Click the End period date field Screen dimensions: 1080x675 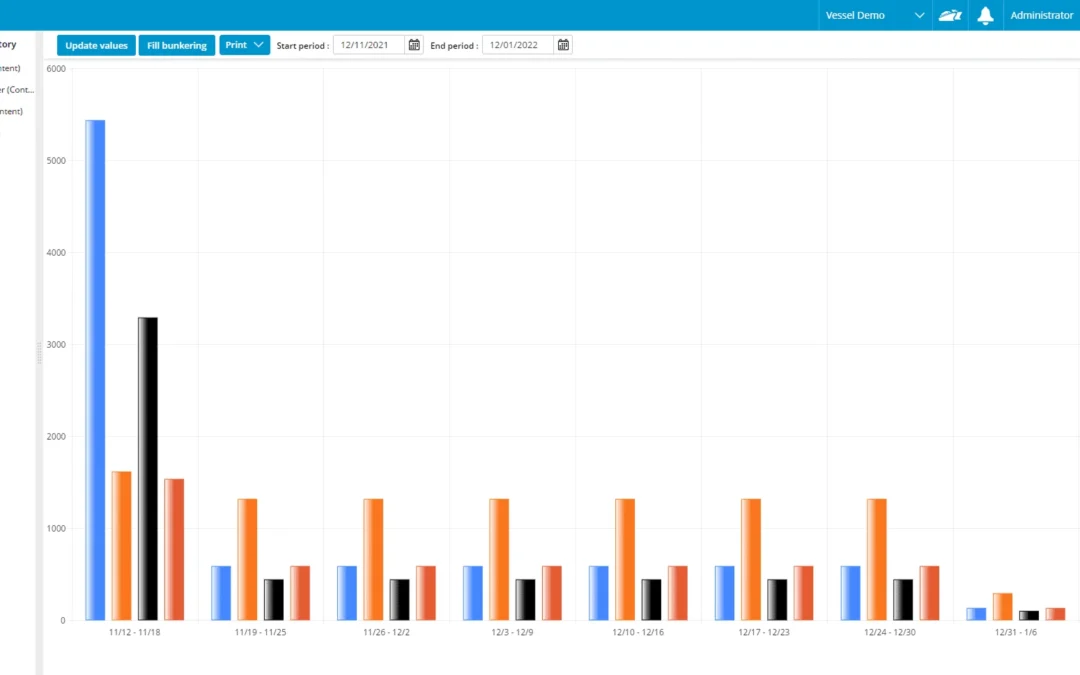[516, 44]
